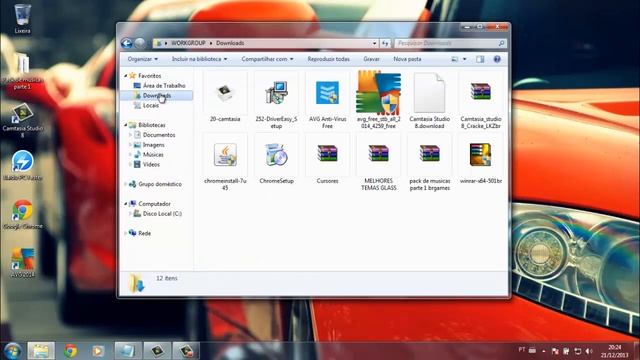Open the Compartilhar com dropdown

pos(267,59)
